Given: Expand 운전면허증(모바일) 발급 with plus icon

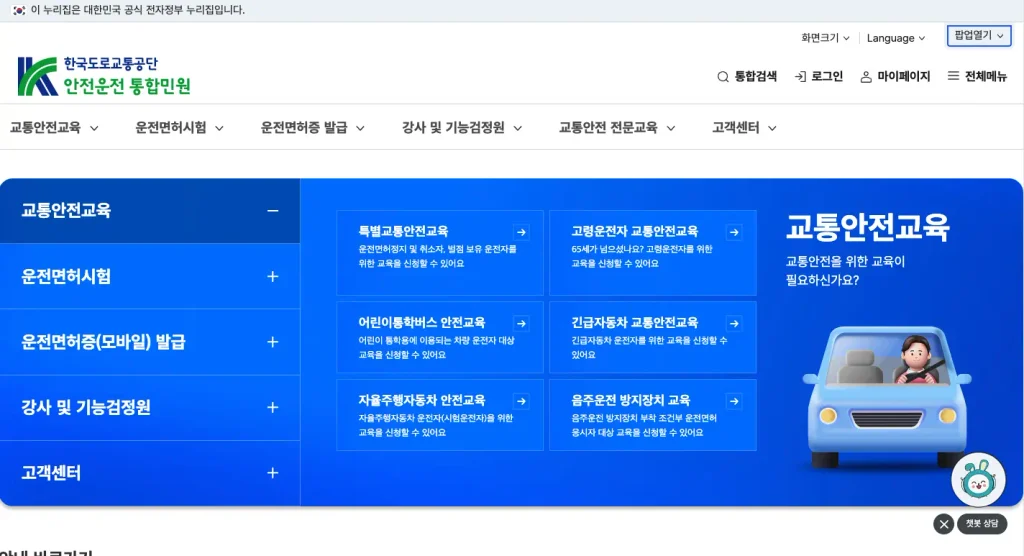Looking at the screenshot, I should (x=272, y=342).
